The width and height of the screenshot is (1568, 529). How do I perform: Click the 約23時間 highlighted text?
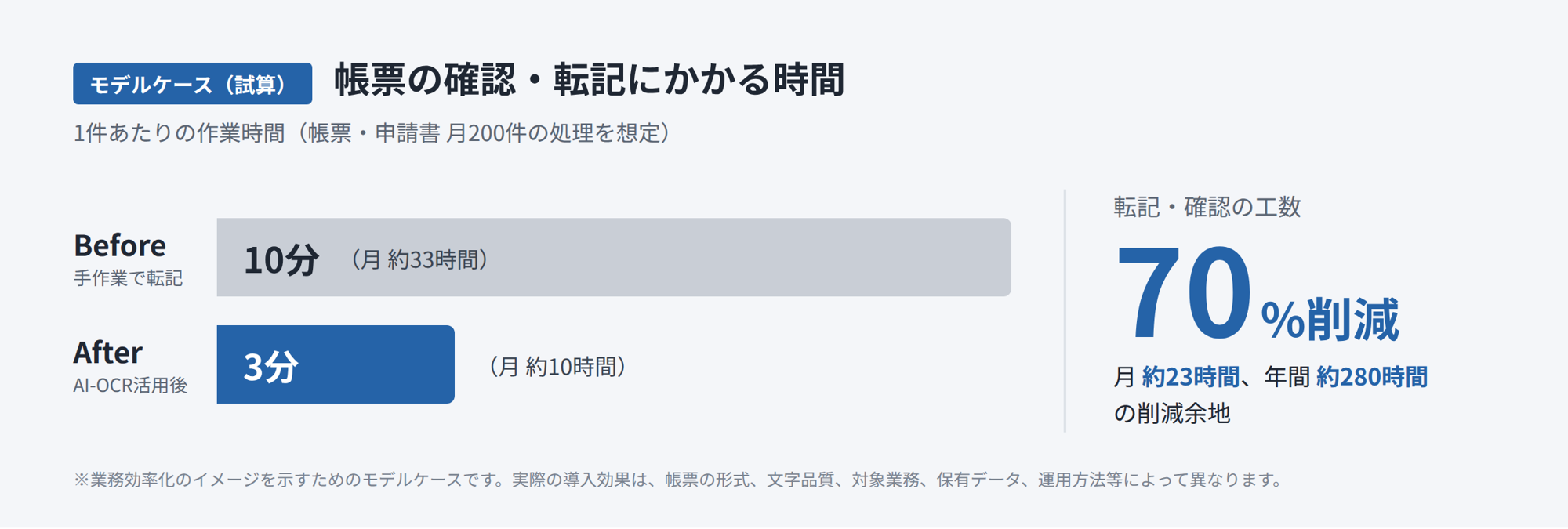pyautogui.click(x=1190, y=377)
